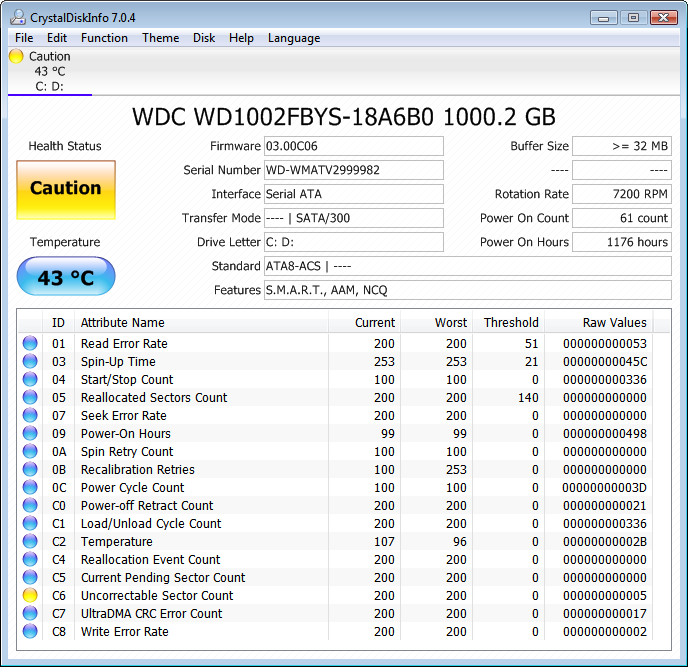Click the Attribute Name column header

[123, 323]
